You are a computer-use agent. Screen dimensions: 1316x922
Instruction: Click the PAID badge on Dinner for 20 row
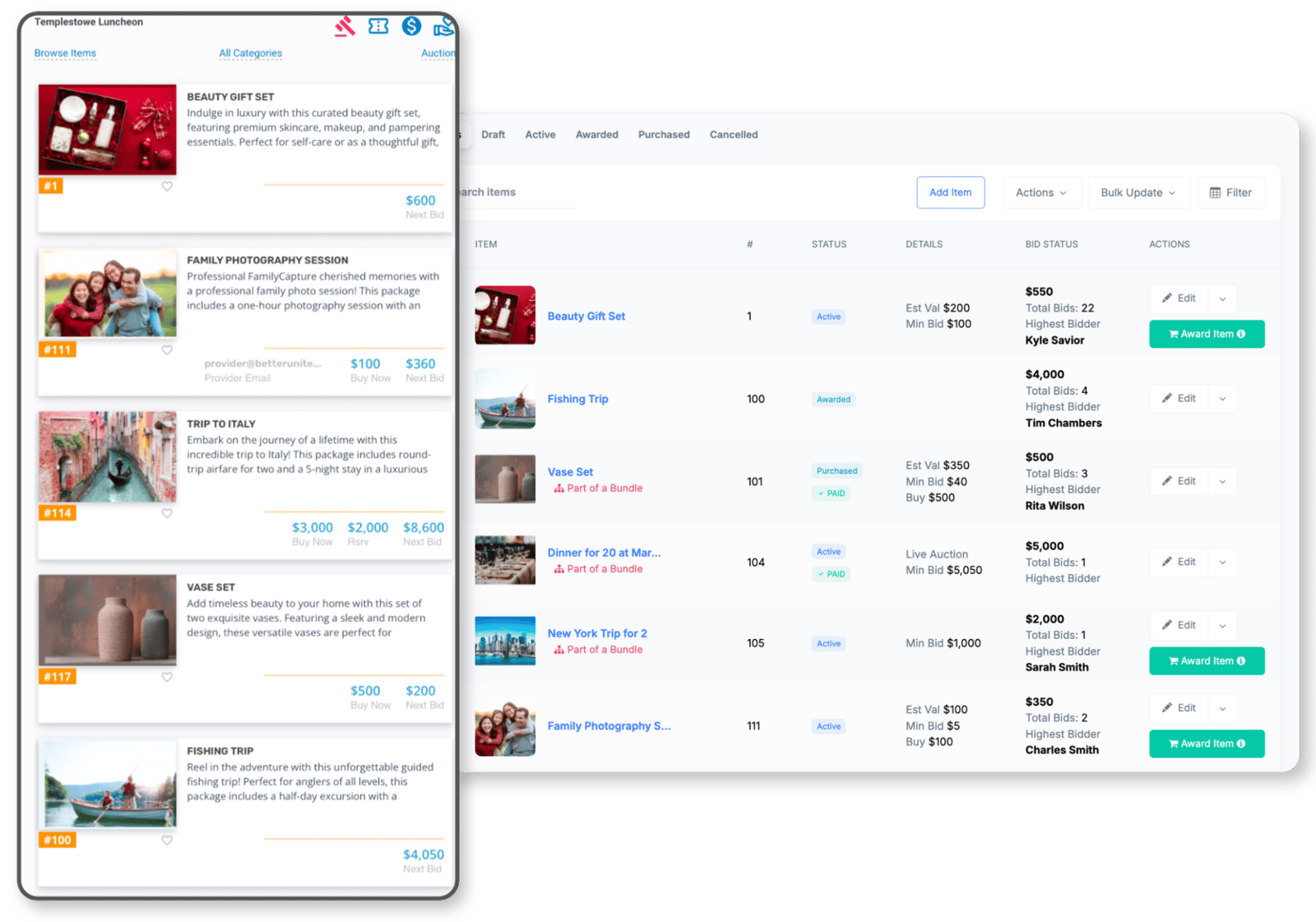coord(832,574)
